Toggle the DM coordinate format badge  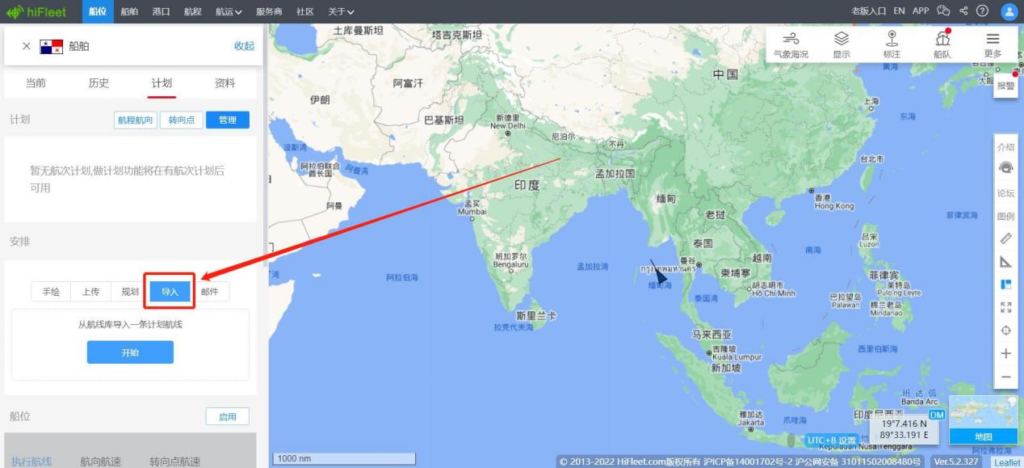[936, 415]
